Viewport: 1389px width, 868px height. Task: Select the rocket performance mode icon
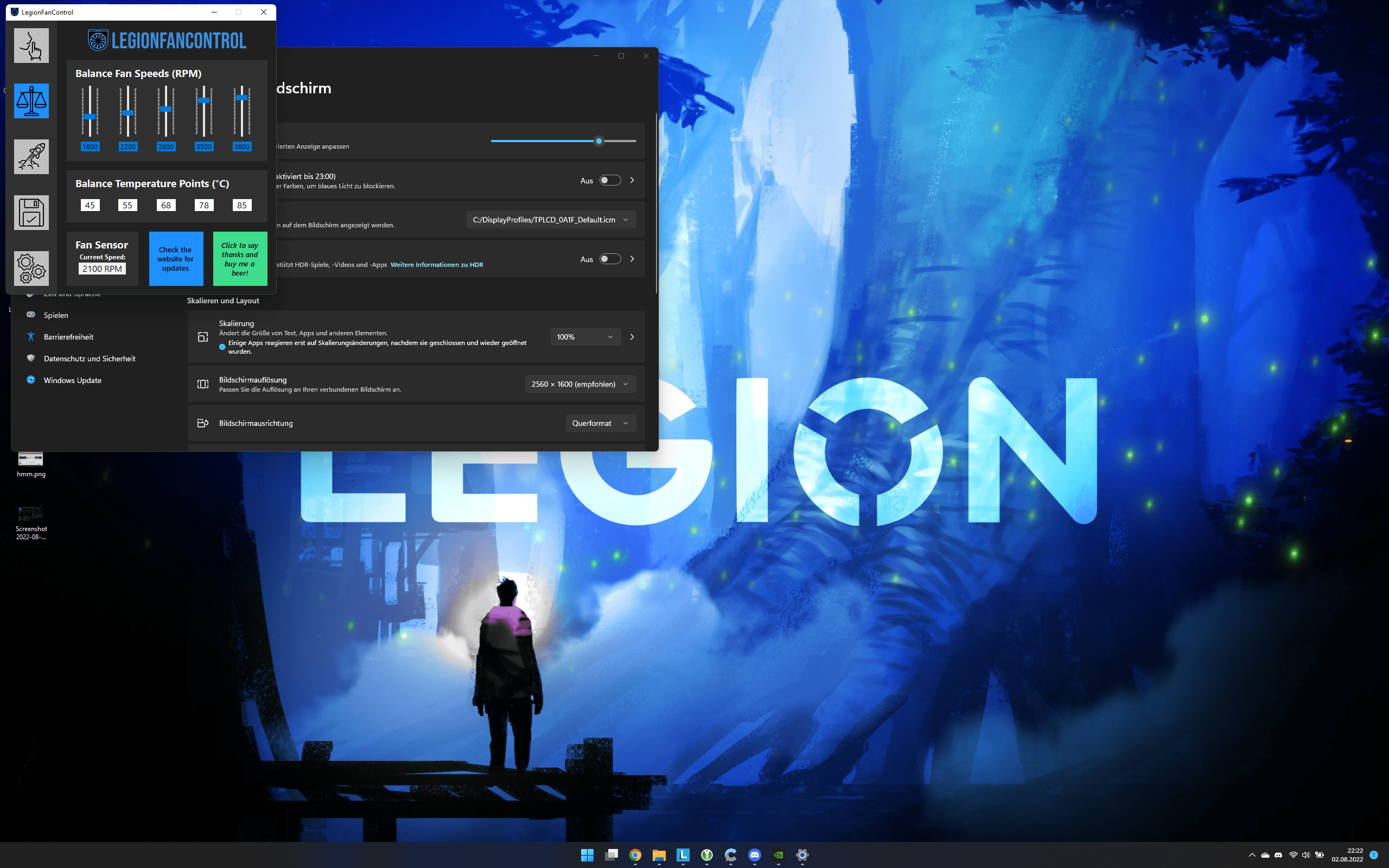(31, 157)
